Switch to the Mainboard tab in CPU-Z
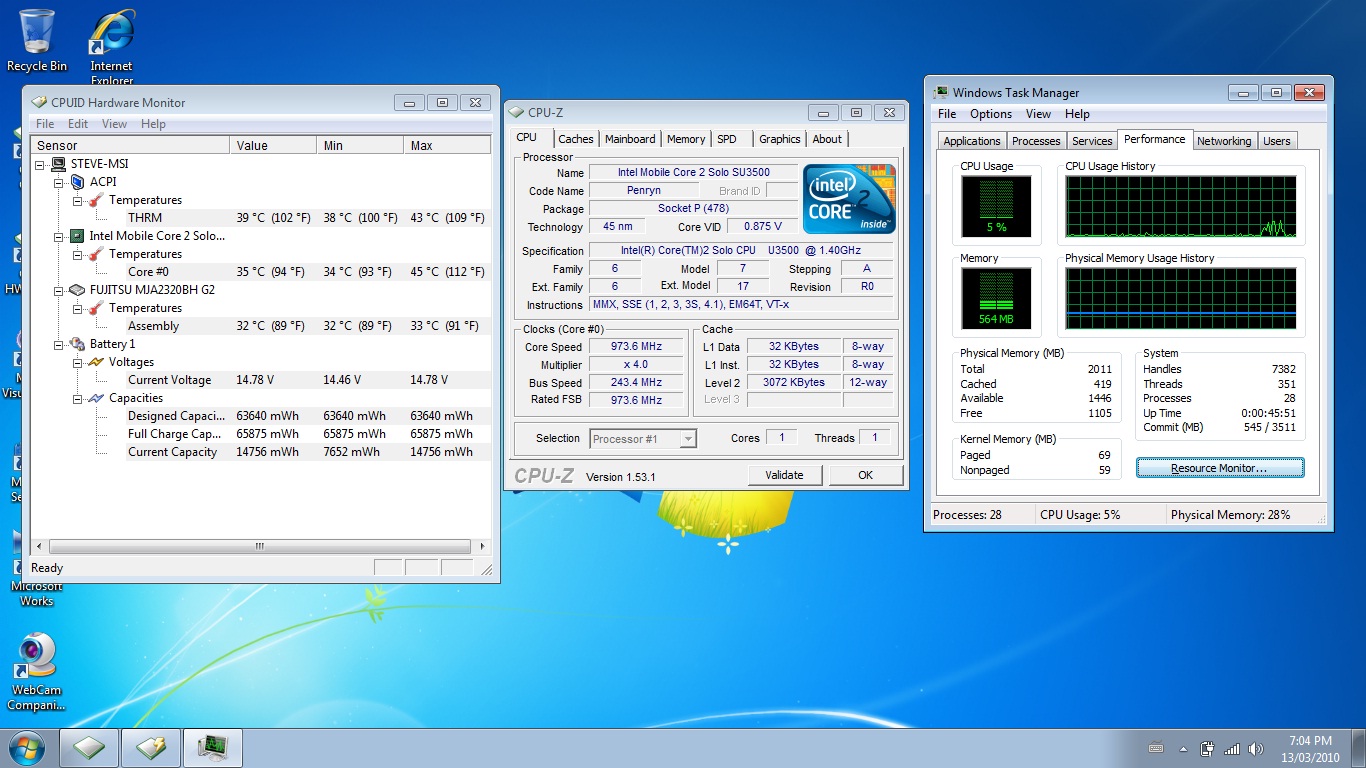 click(630, 139)
